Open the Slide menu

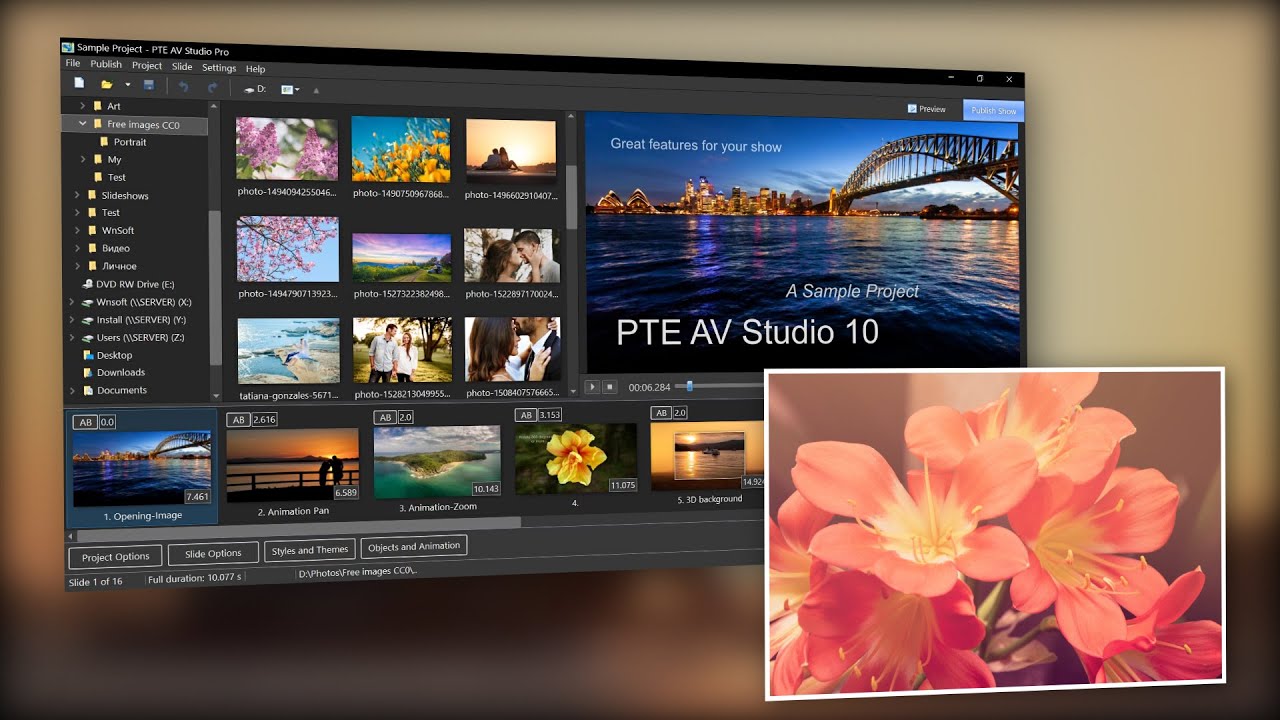[182, 67]
